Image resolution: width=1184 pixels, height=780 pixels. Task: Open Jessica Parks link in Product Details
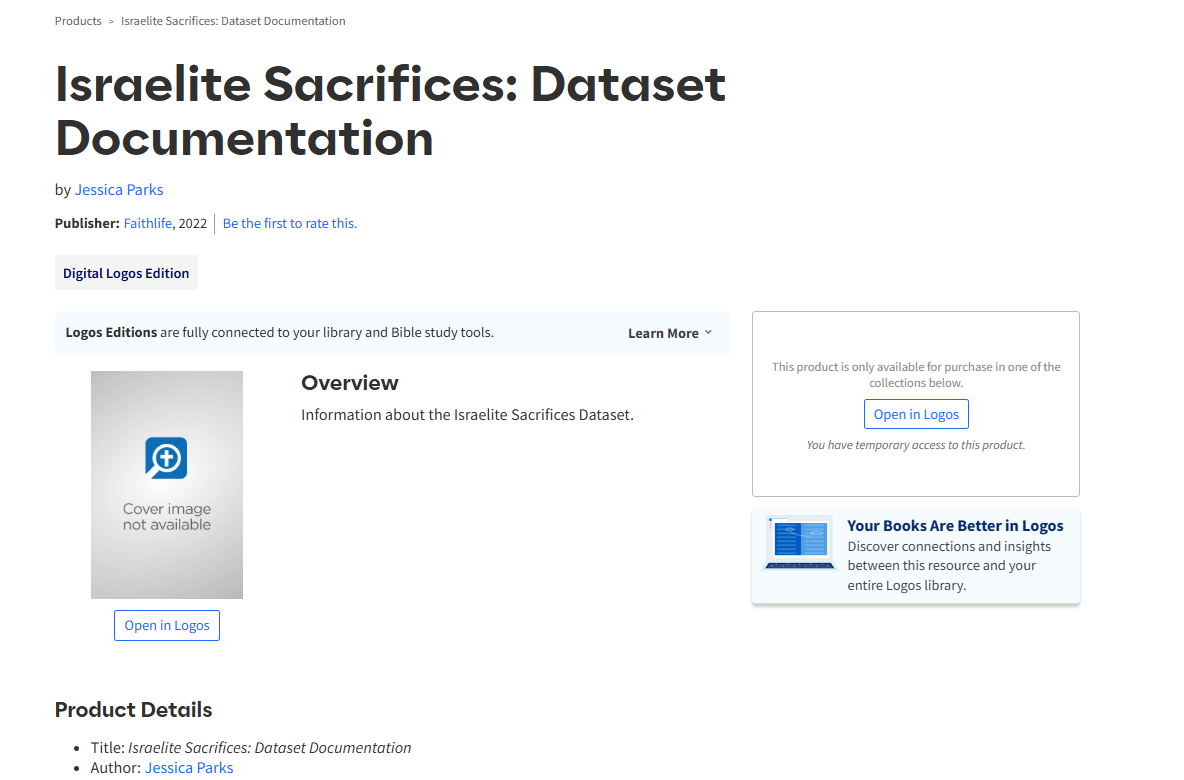189,767
